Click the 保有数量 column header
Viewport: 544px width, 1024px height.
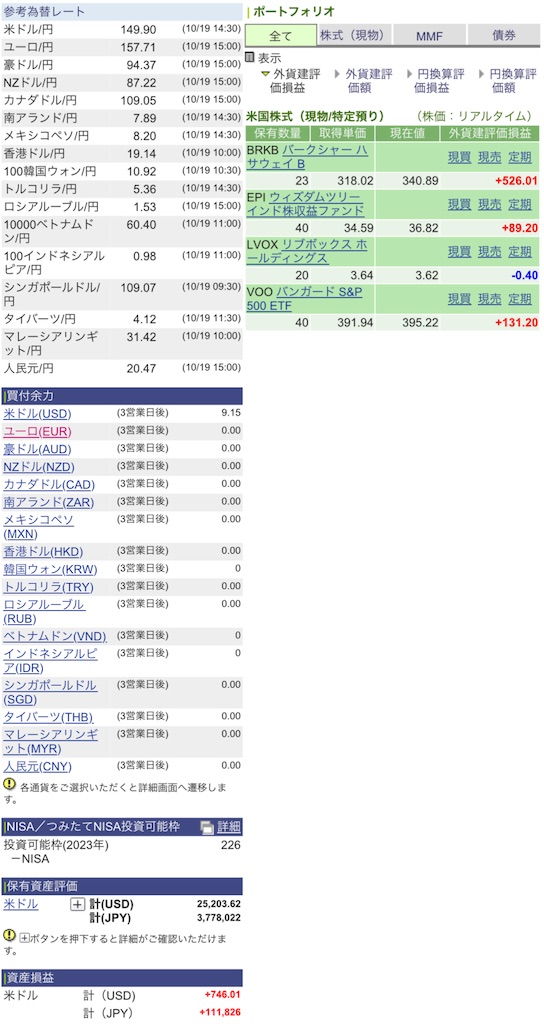point(278,134)
